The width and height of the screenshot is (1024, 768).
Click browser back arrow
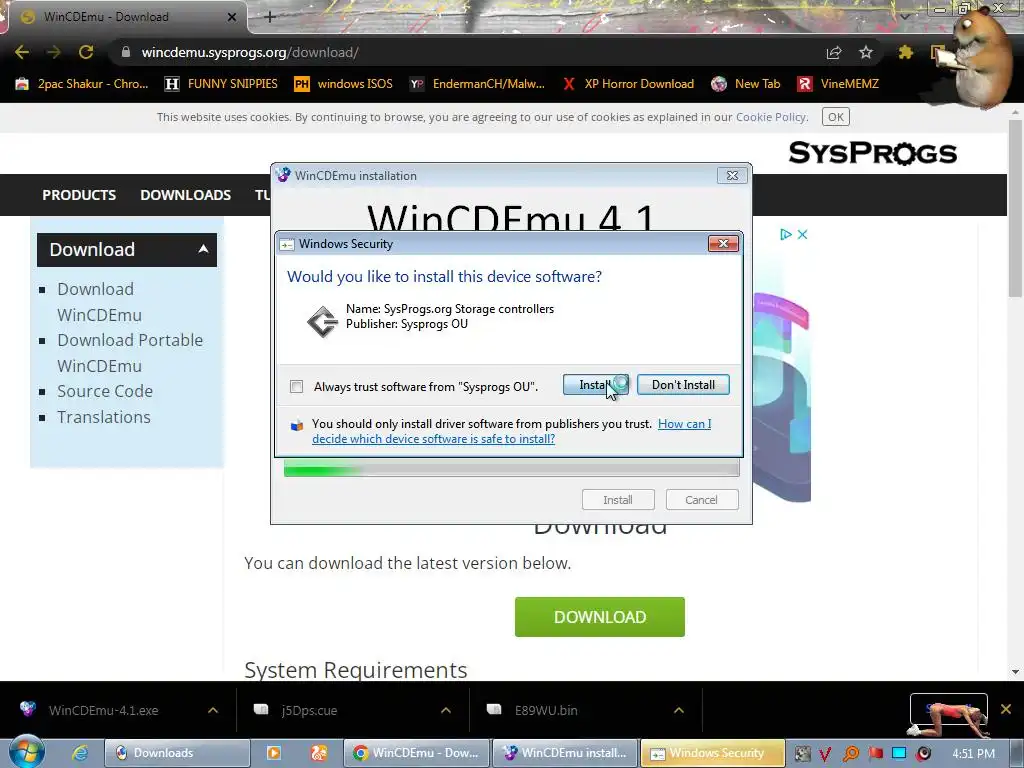(x=22, y=52)
